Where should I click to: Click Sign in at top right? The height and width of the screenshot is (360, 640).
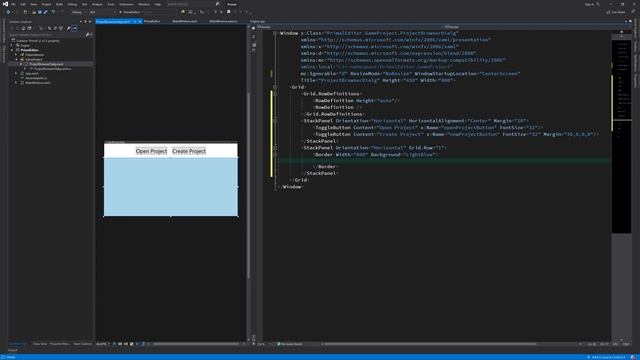(589, 4)
